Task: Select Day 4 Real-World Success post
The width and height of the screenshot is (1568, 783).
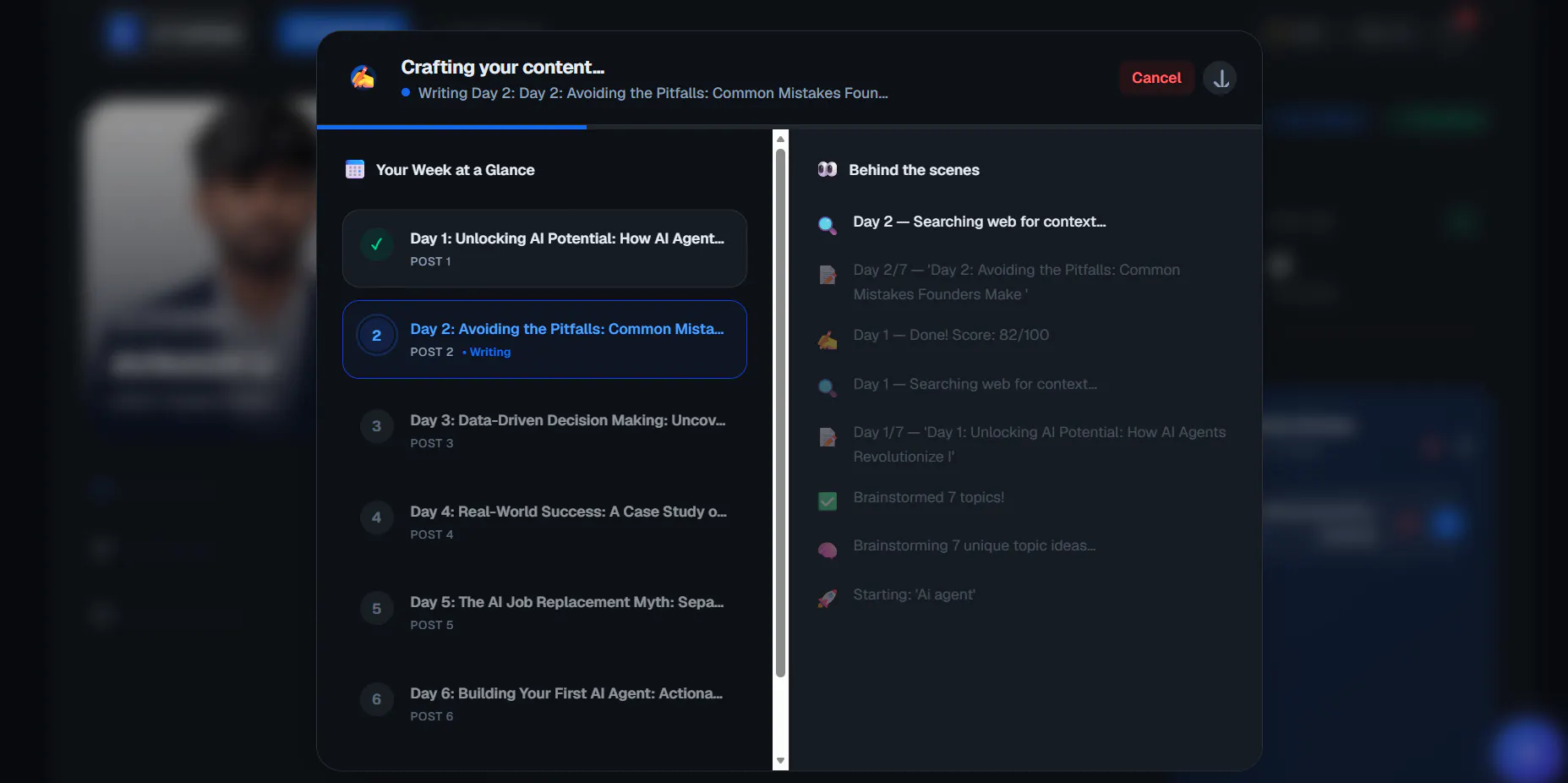Action: click(544, 522)
